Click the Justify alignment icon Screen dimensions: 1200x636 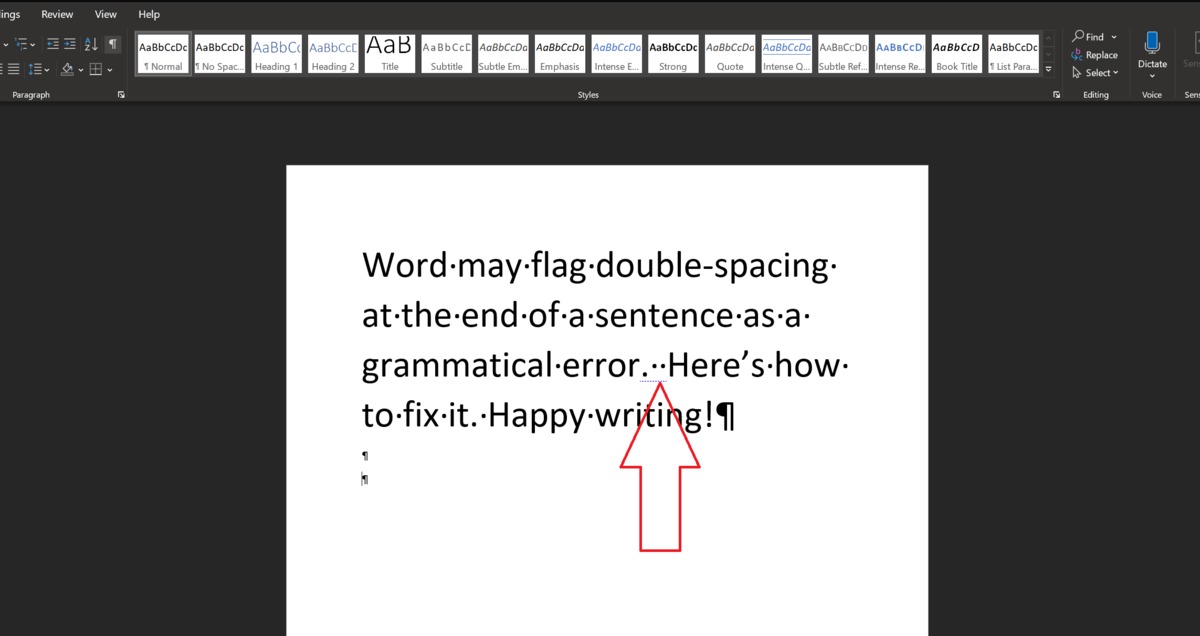click(14, 69)
